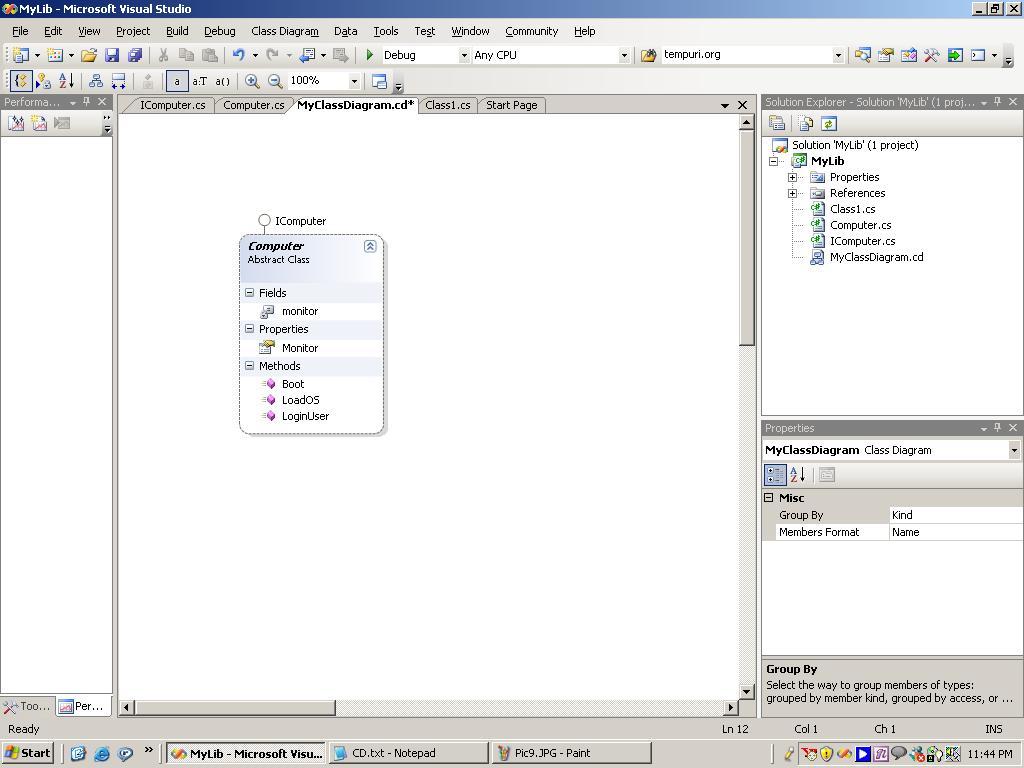The height and width of the screenshot is (768, 1024).
Task: Expand the Properties node in Solution Explorer
Action: [792, 177]
